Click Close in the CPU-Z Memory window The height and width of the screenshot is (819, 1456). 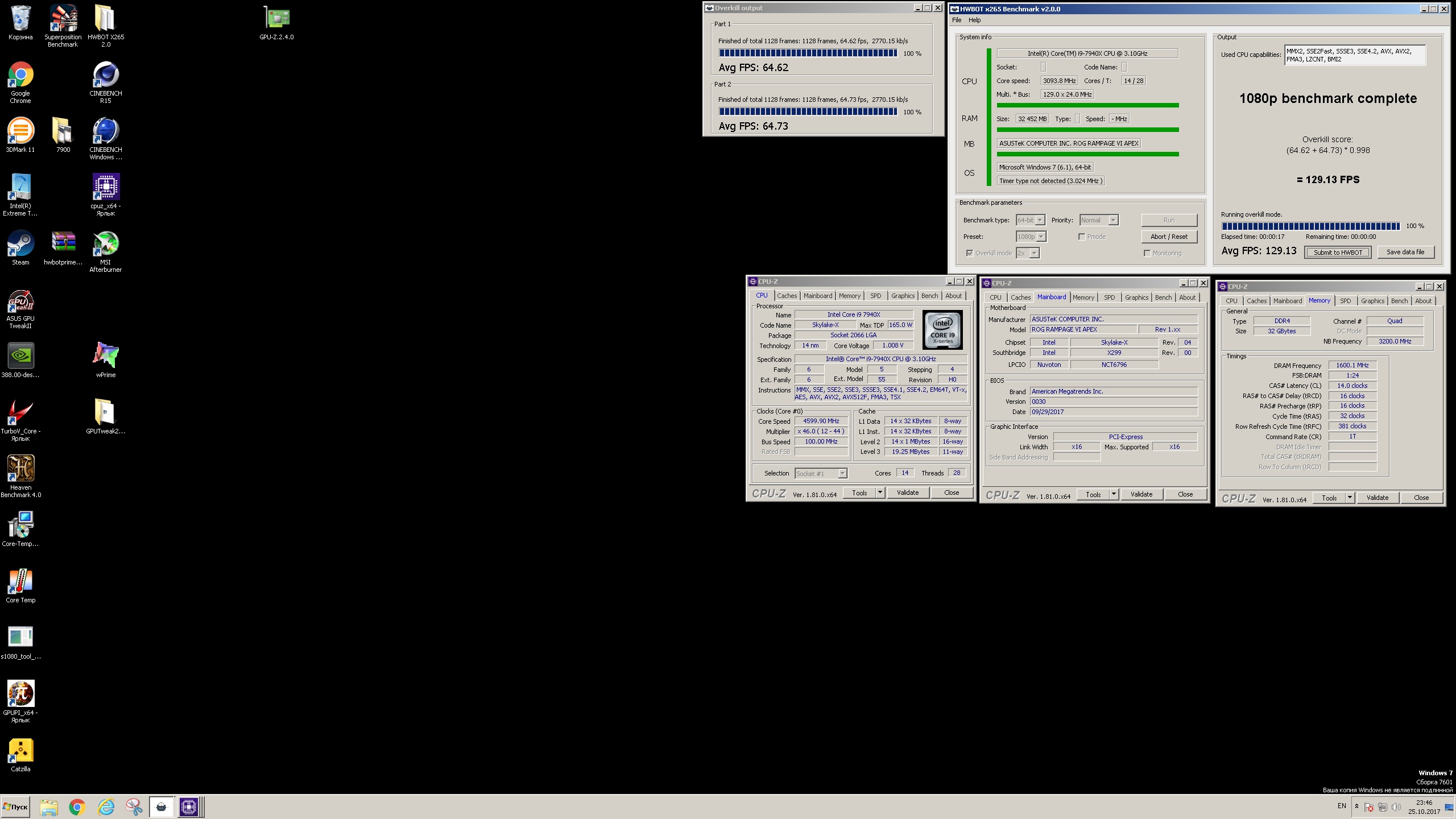(1421, 498)
